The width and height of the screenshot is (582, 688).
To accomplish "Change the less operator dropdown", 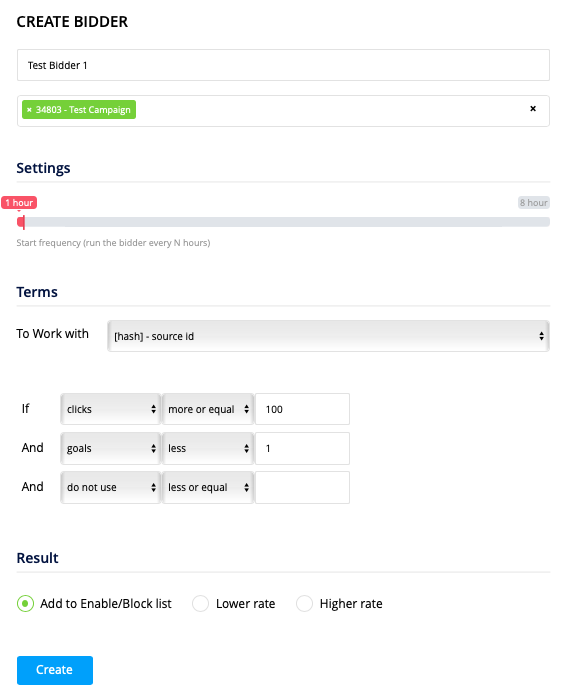I will (x=208, y=448).
